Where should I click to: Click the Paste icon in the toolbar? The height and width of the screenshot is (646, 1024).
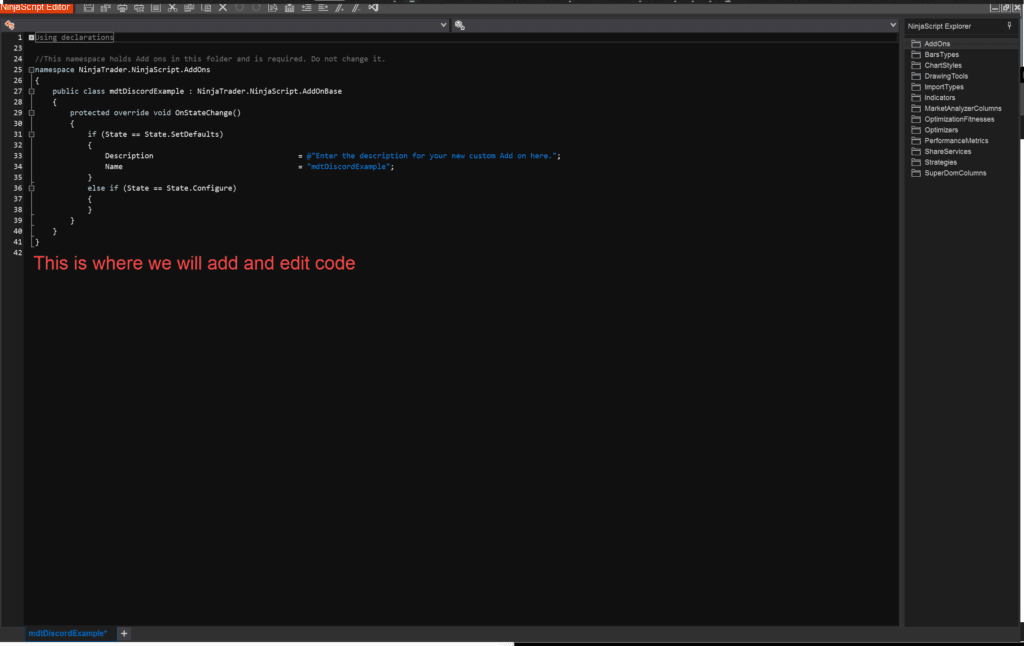tap(206, 8)
